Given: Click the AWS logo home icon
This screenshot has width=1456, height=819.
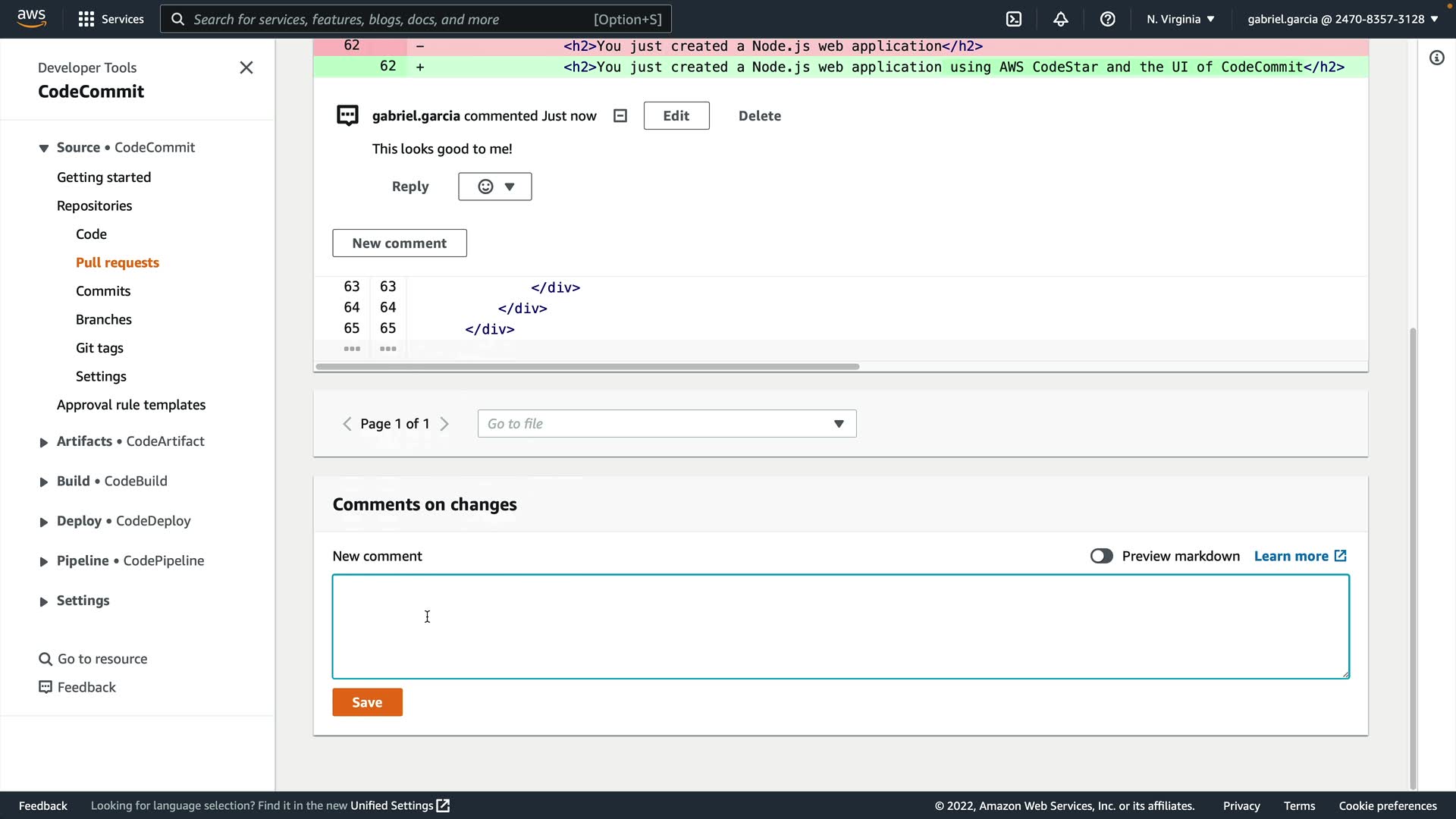Looking at the screenshot, I should pos(31,18).
